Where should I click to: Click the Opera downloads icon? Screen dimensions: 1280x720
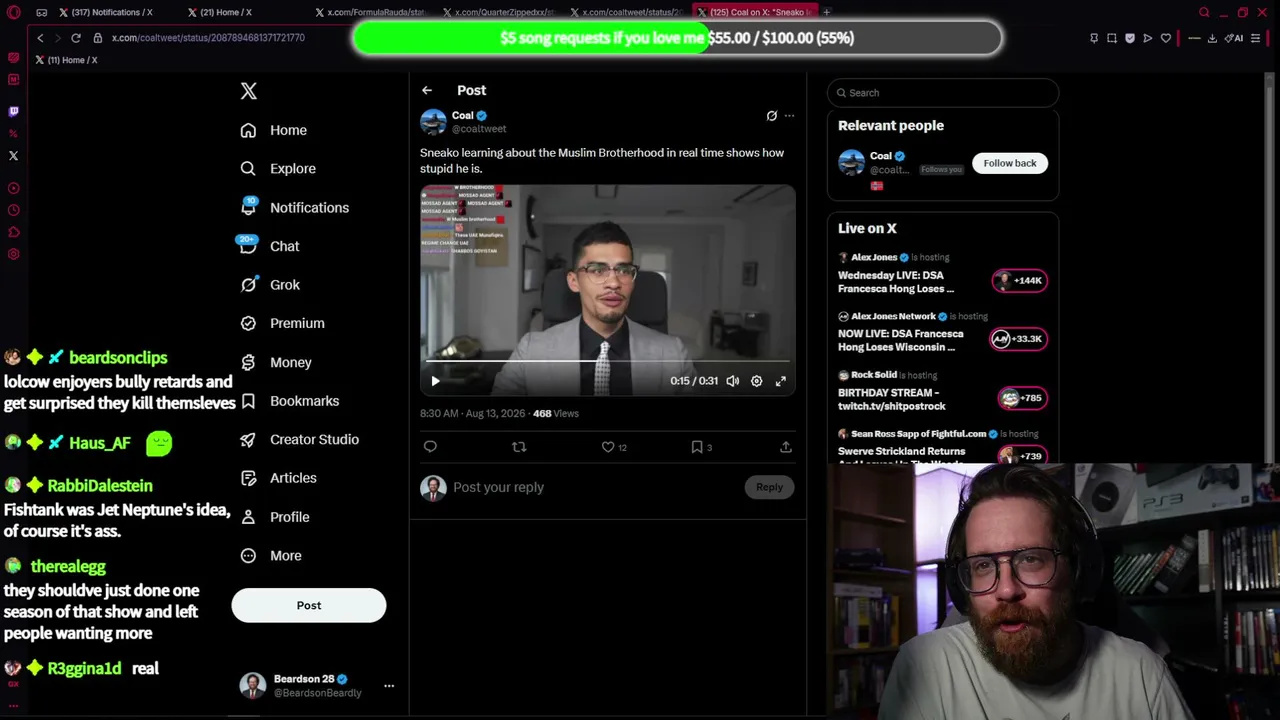click(1212, 38)
